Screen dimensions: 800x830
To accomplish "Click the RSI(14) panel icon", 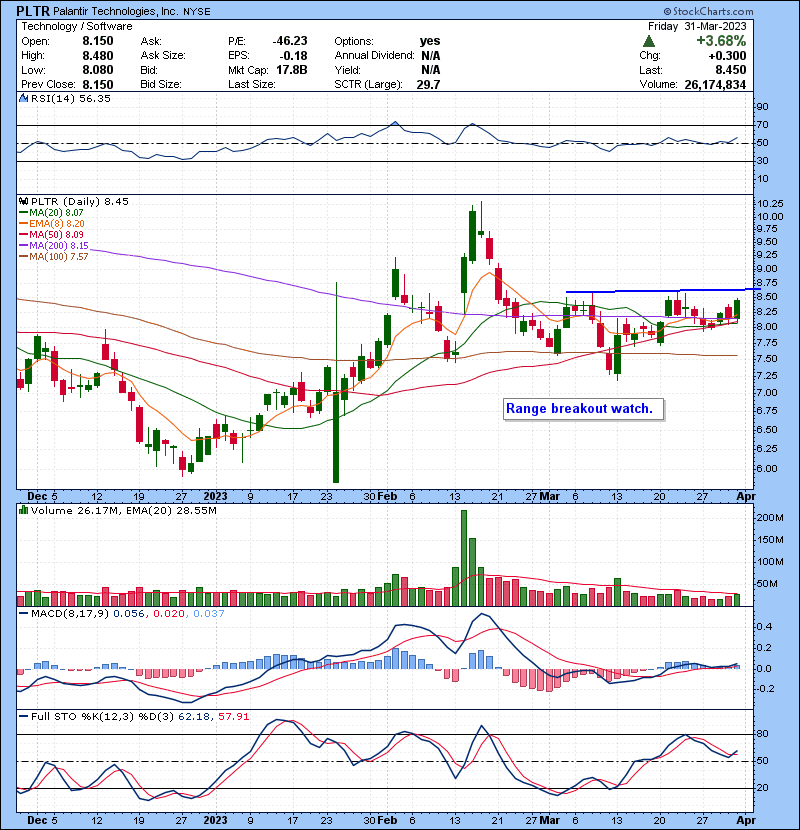I will (23, 98).
